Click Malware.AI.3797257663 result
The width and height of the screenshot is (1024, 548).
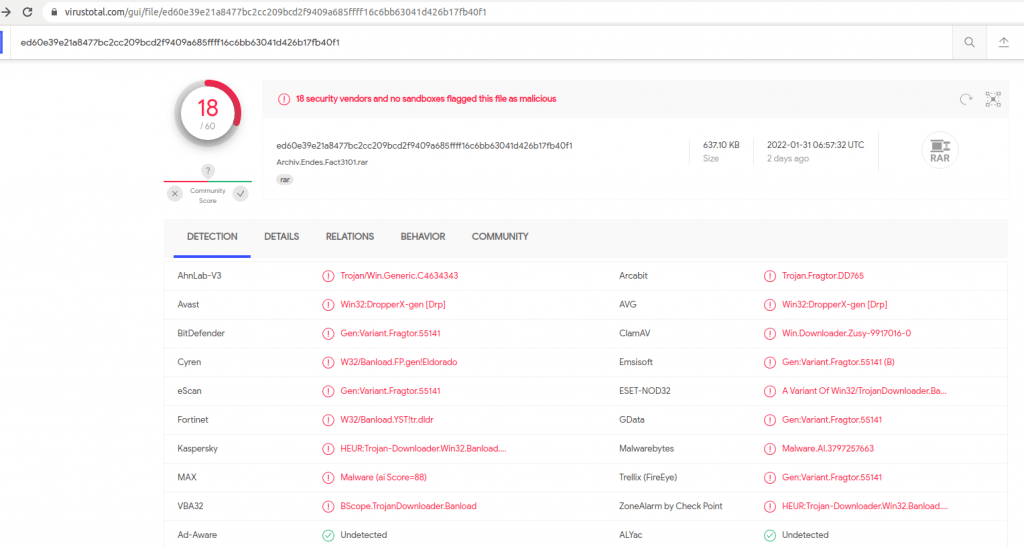coord(827,449)
